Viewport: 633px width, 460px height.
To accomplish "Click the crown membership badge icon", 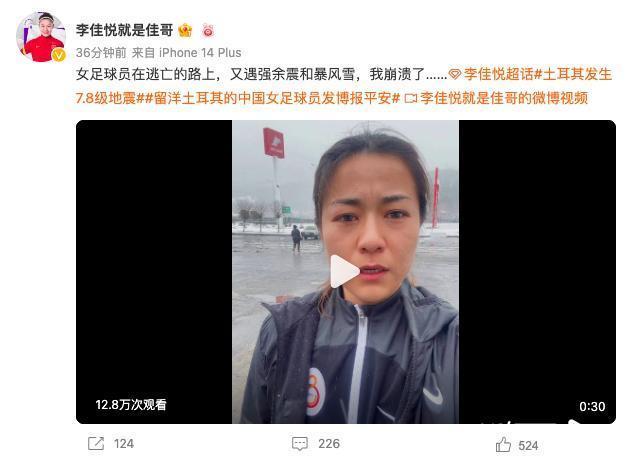I will pos(185,30).
